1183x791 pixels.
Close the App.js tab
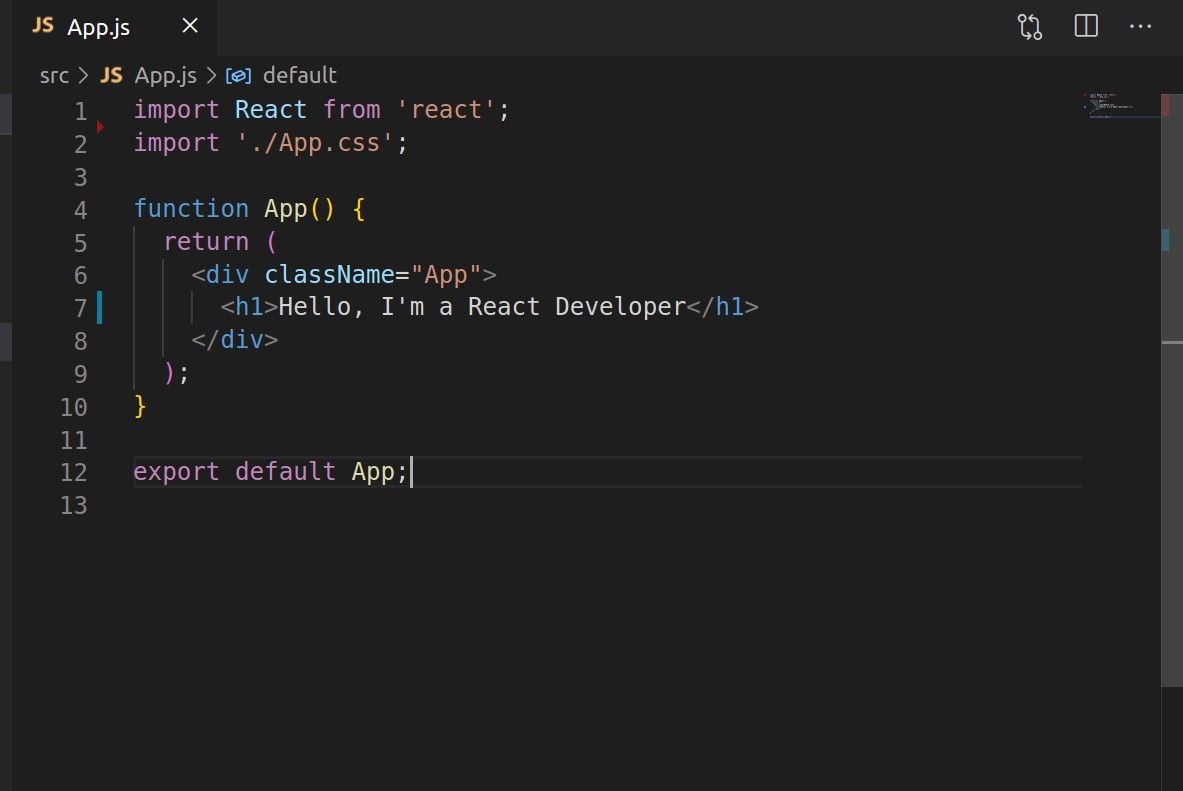(189, 26)
